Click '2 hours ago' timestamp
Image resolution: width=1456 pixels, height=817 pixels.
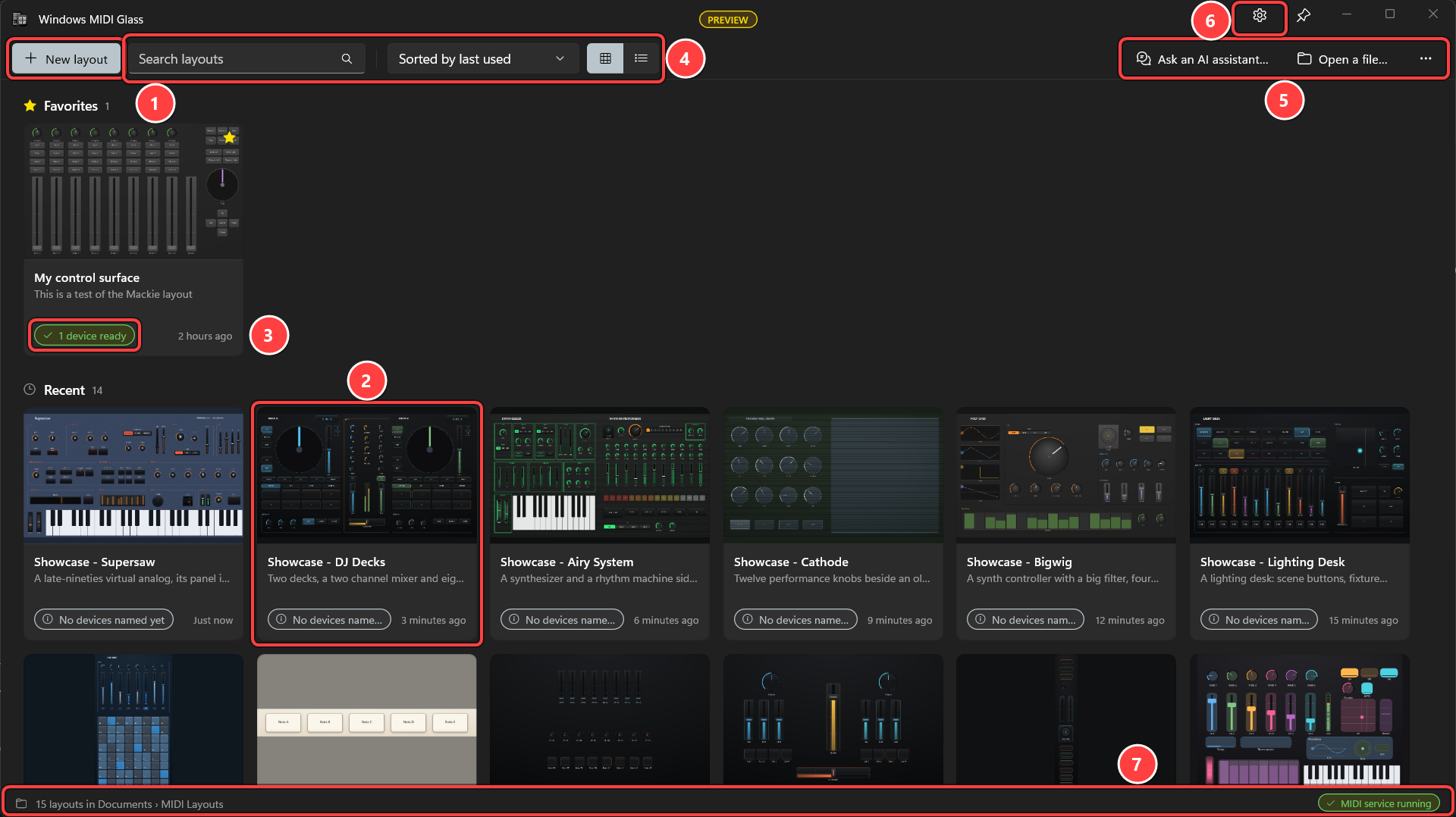[x=205, y=336]
